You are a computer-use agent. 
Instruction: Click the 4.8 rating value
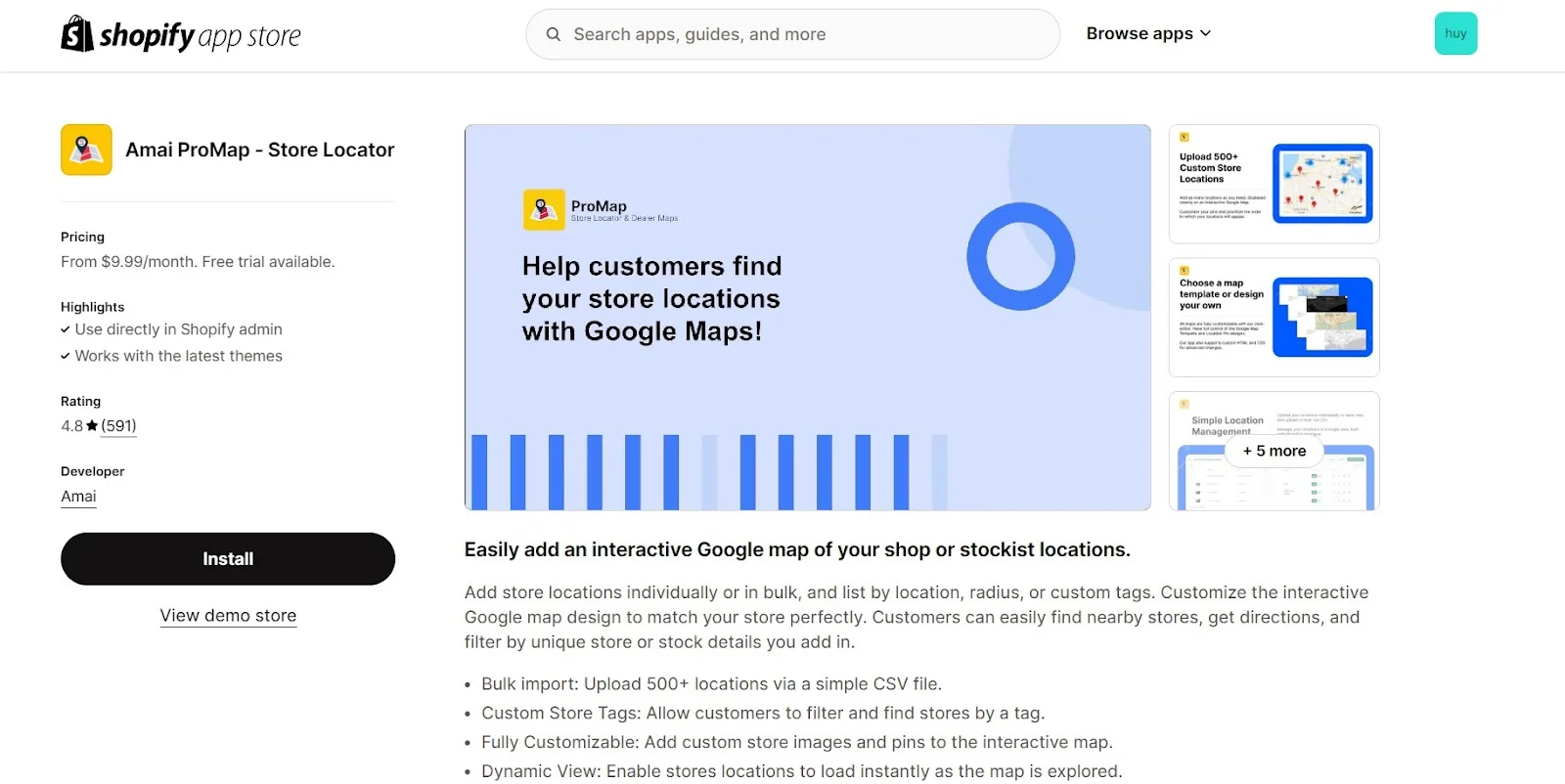click(x=71, y=426)
